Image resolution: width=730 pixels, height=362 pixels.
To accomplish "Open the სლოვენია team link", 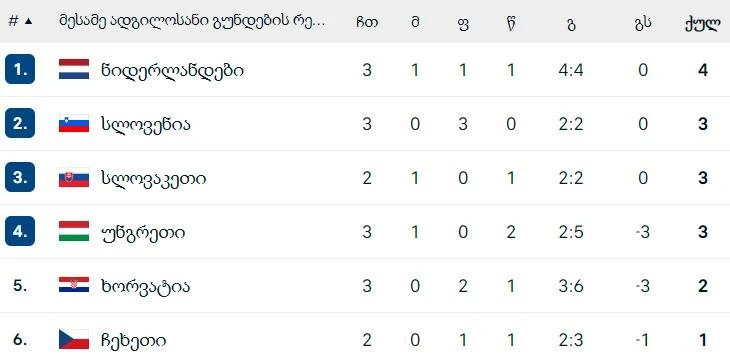I will click(x=146, y=124).
